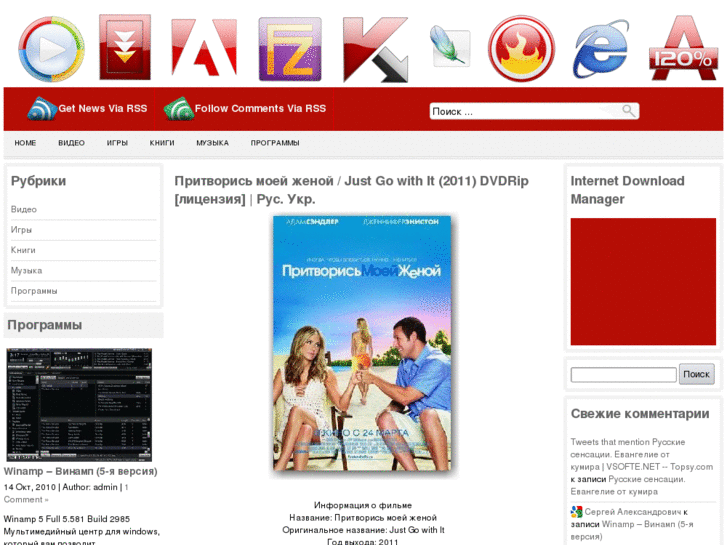Viewport: 727px width, 545px height.
Task: Go to HOME in navigation bar
Action: pyautogui.click(x=25, y=143)
